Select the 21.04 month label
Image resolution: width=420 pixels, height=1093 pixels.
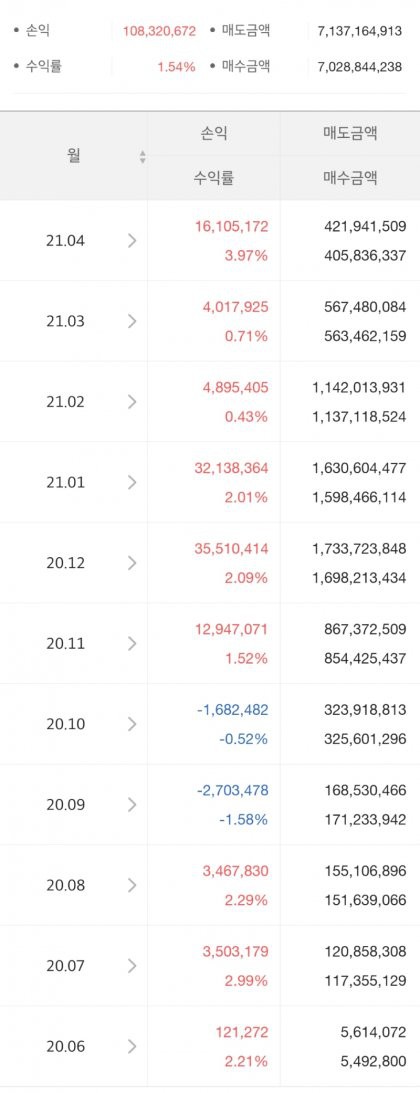click(x=65, y=241)
